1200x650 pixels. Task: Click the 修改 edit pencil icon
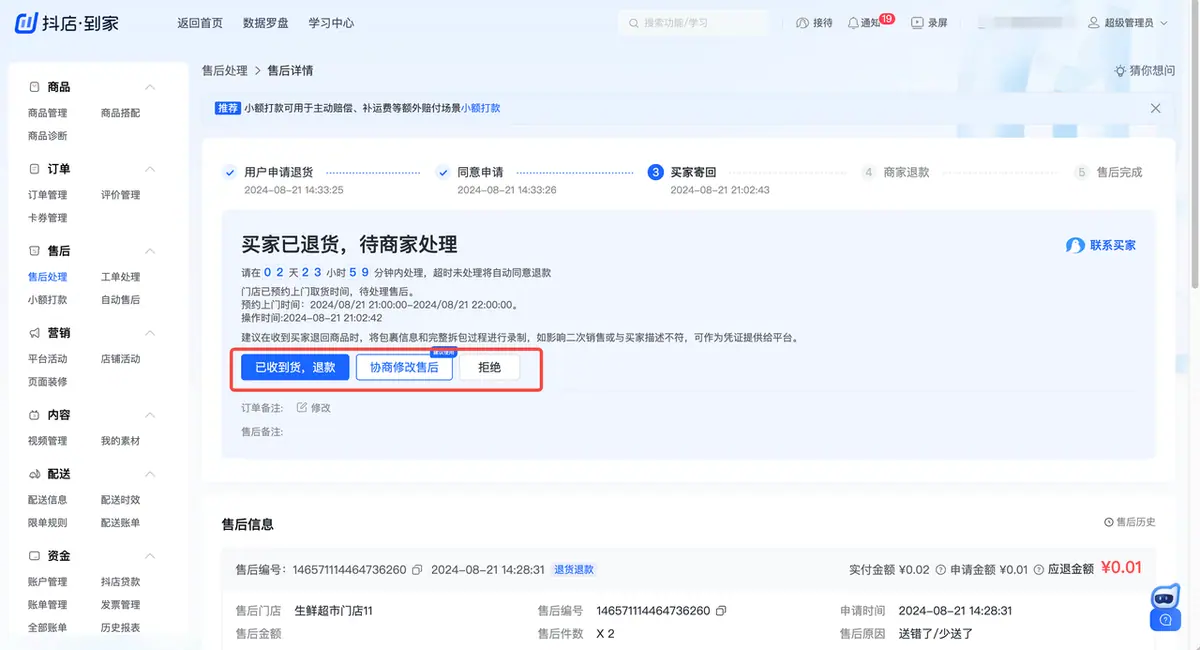coord(302,408)
